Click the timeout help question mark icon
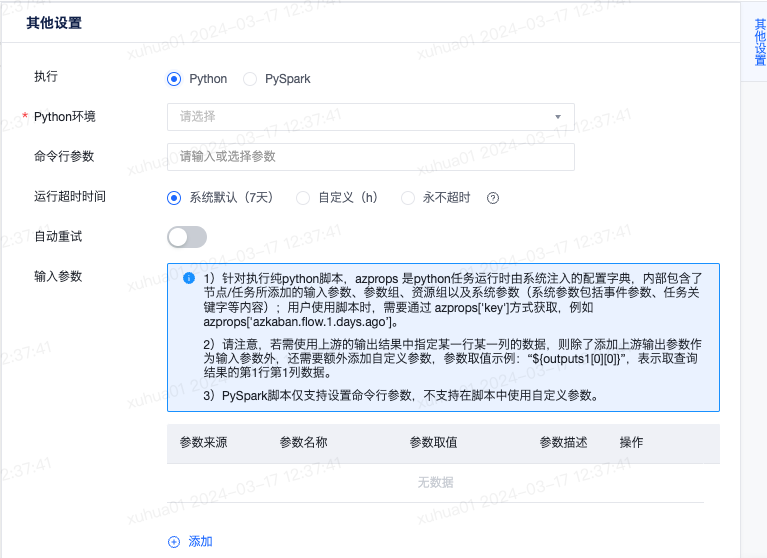 493,198
